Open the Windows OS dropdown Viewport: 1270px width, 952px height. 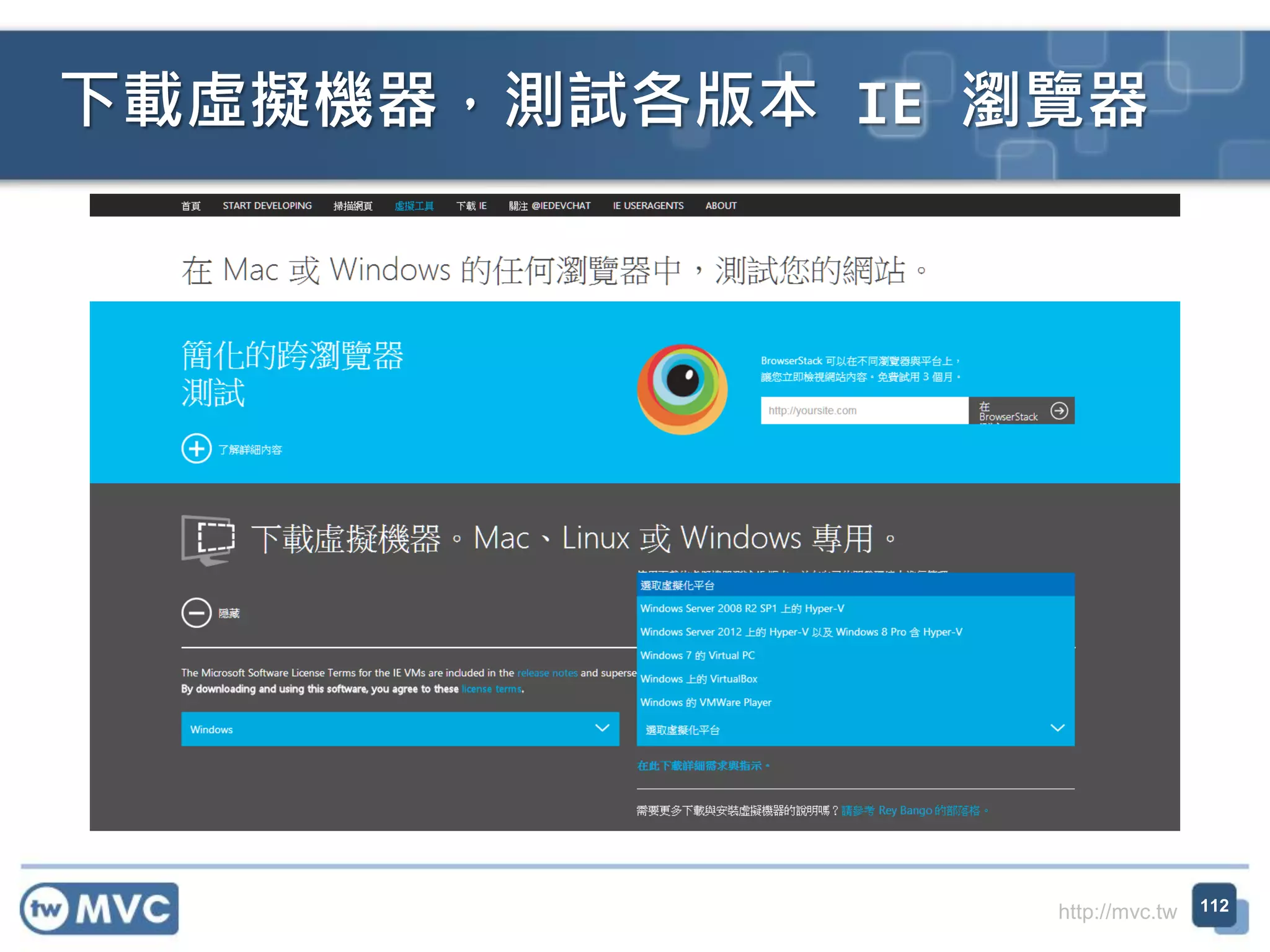click(400, 729)
